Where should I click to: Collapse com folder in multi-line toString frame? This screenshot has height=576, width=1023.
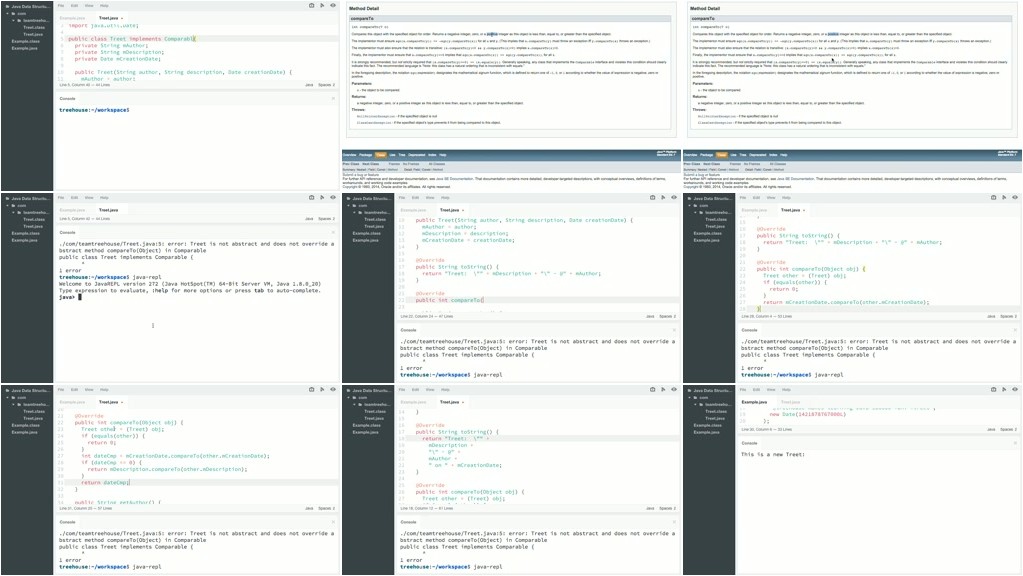pyautogui.click(x=349, y=397)
